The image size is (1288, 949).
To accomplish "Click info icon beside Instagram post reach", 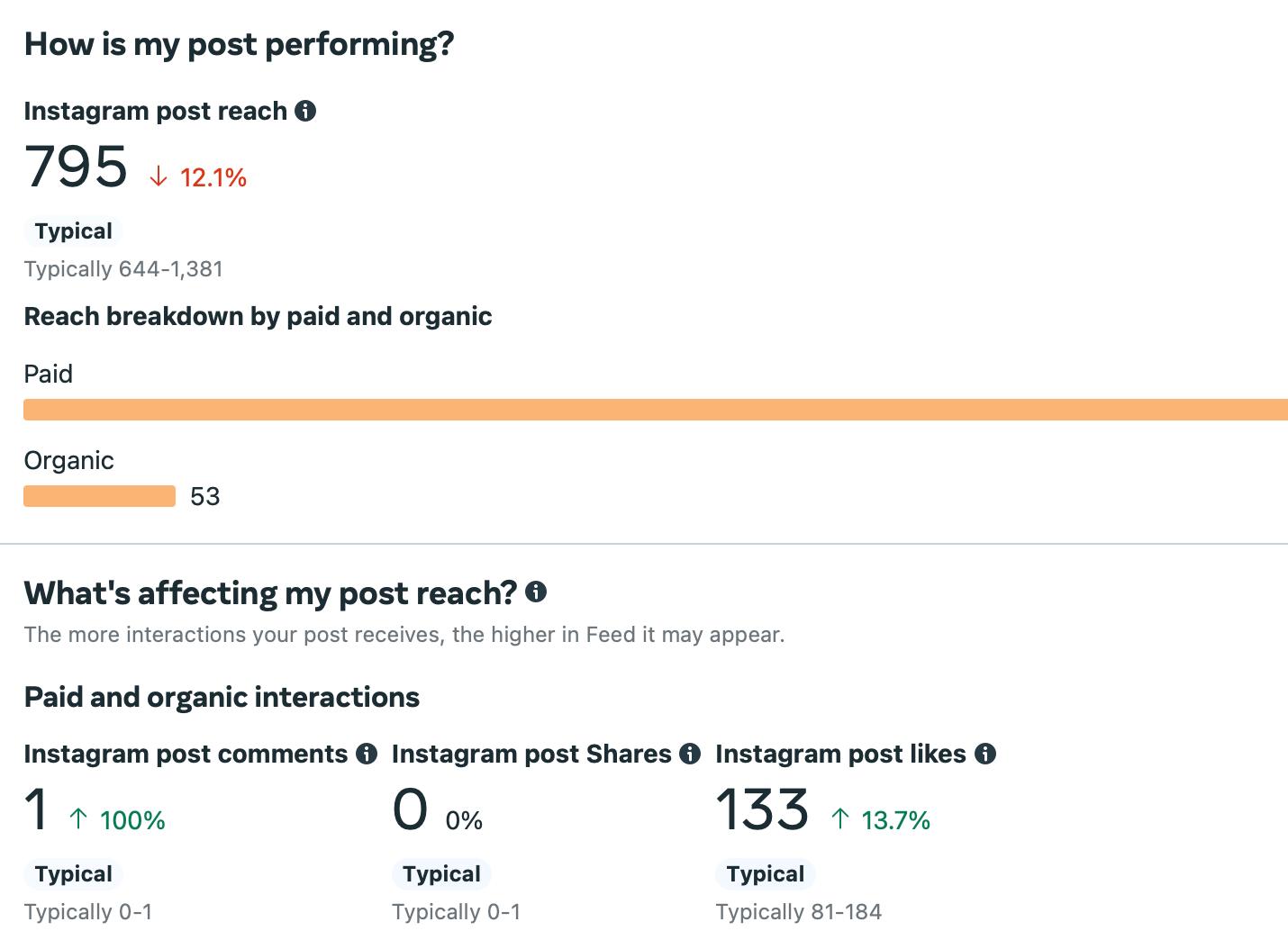I will 306,111.
